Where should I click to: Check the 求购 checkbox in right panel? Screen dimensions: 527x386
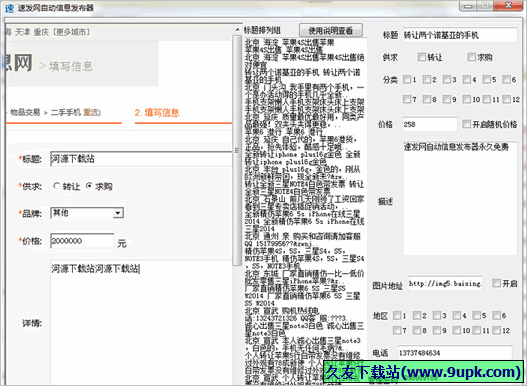(x=471, y=57)
